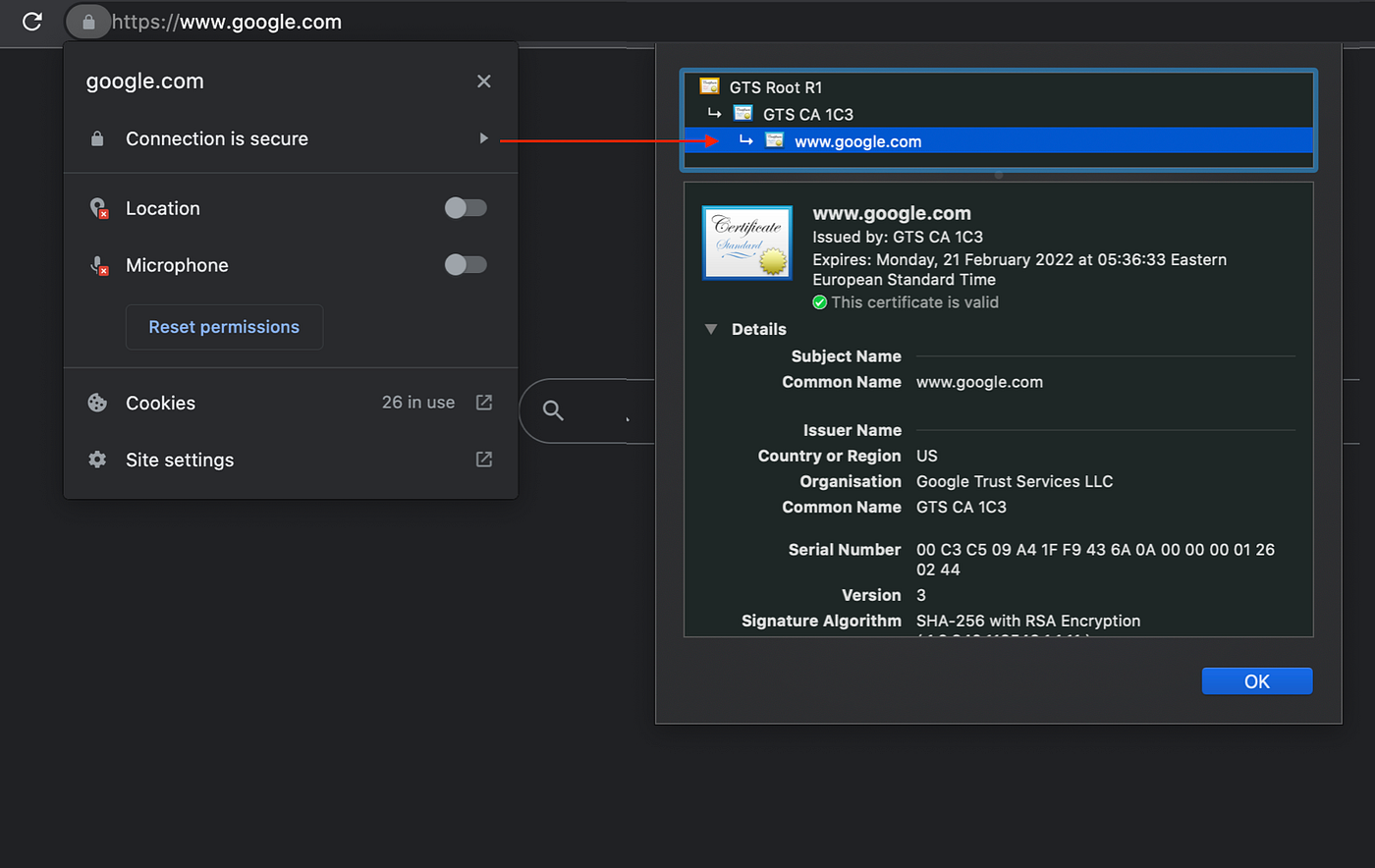Expand Connection is secure arrow
This screenshot has width=1375, height=868.
click(483, 138)
